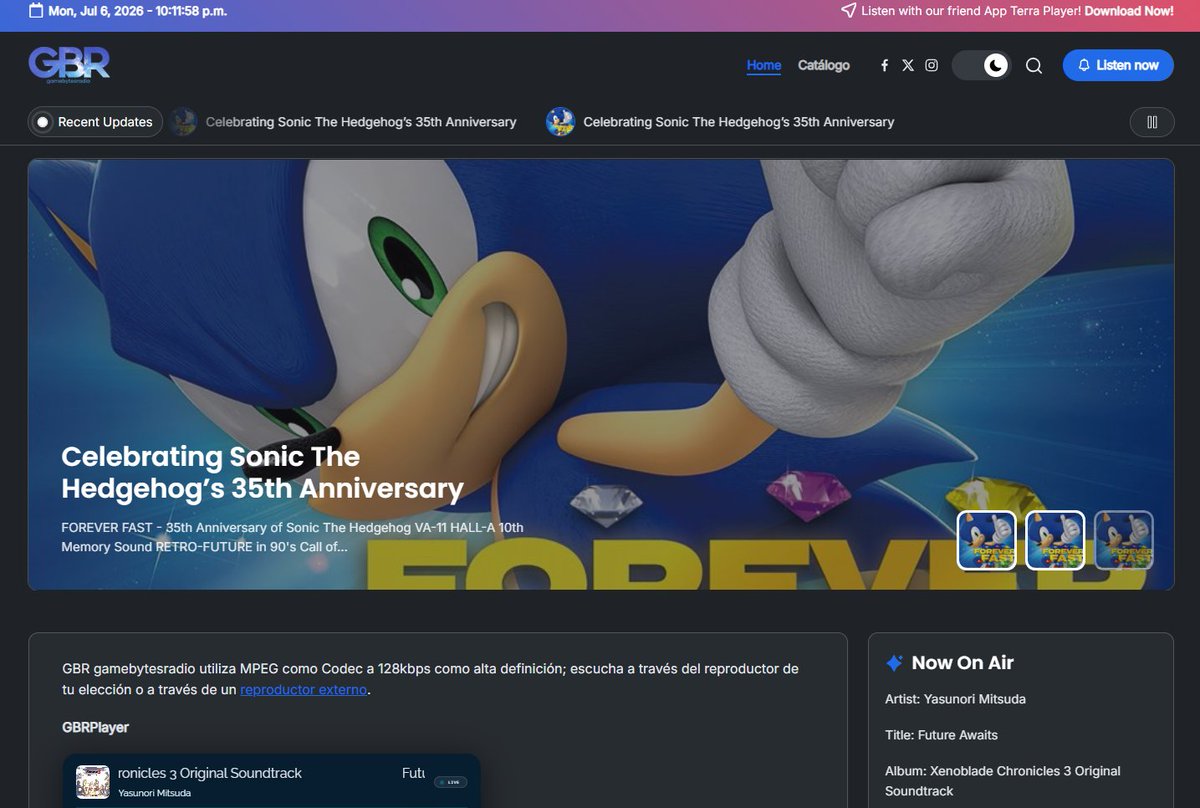Click the FOREVER FAST description text
The height and width of the screenshot is (808, 1200).
[x=292, y=537]
